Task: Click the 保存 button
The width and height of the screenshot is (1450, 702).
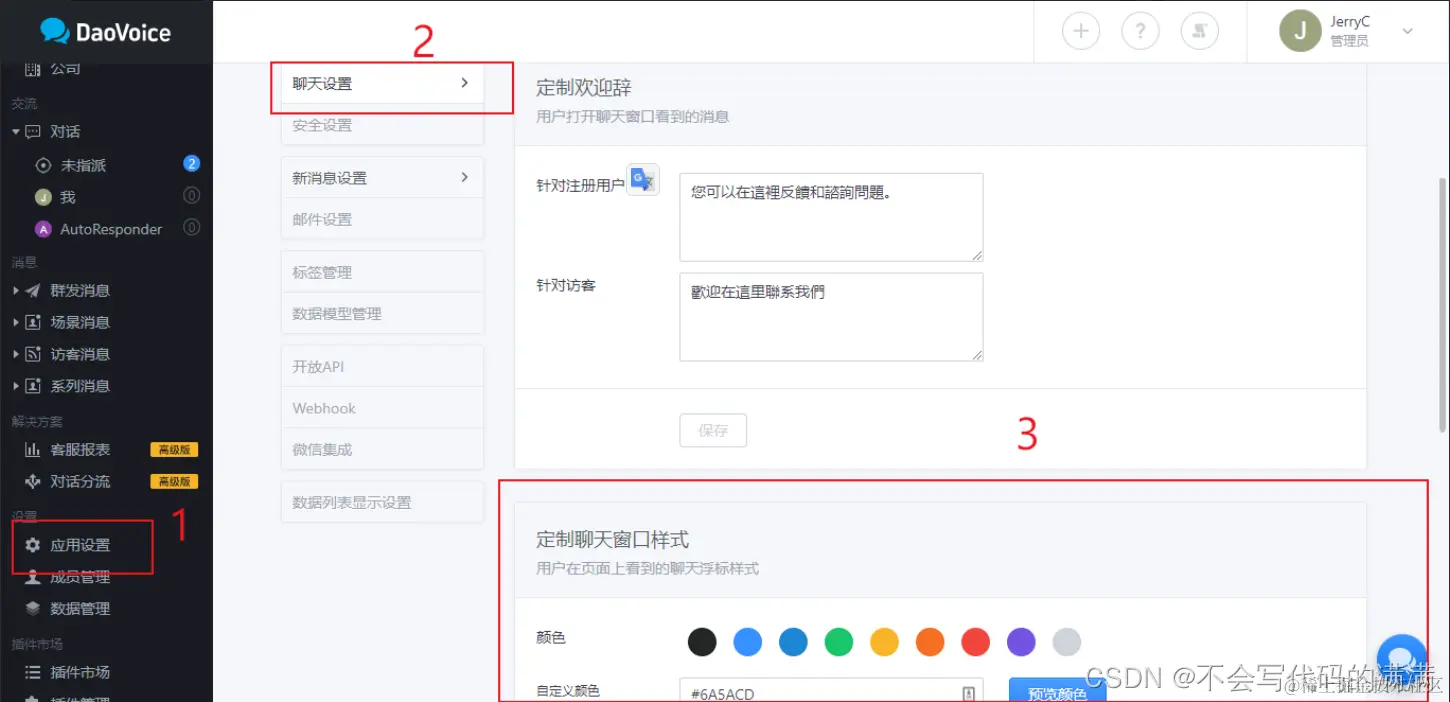Action: pyautogui.click(x=713, y=430)
